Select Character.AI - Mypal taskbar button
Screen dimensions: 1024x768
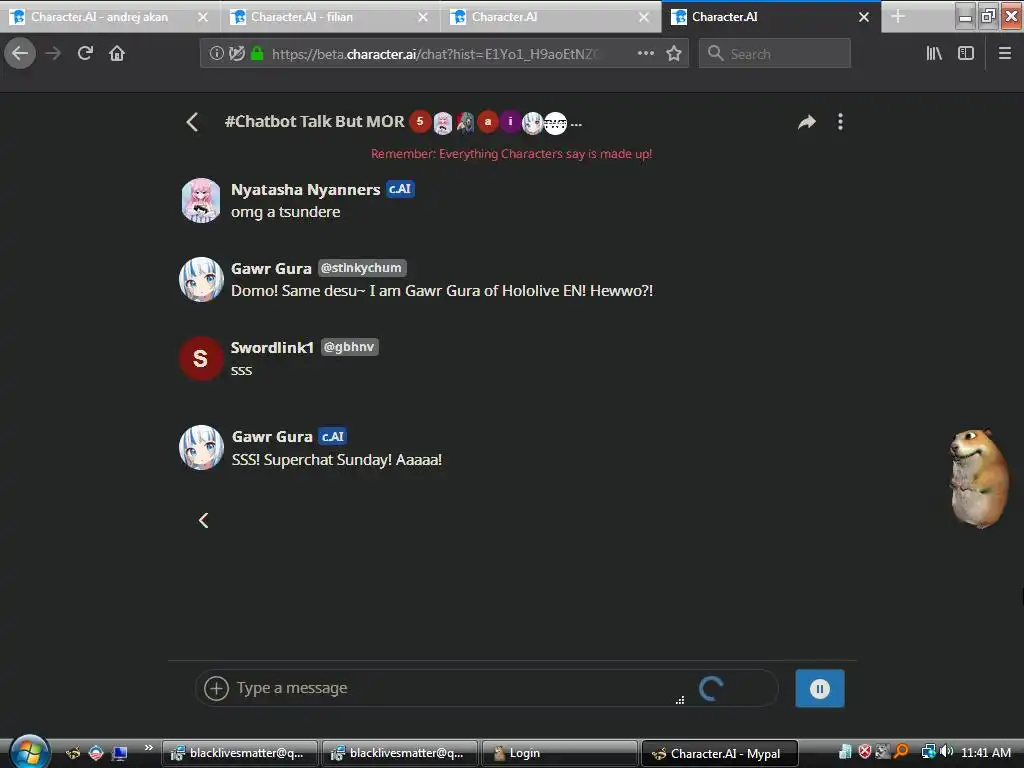[720, 754]
